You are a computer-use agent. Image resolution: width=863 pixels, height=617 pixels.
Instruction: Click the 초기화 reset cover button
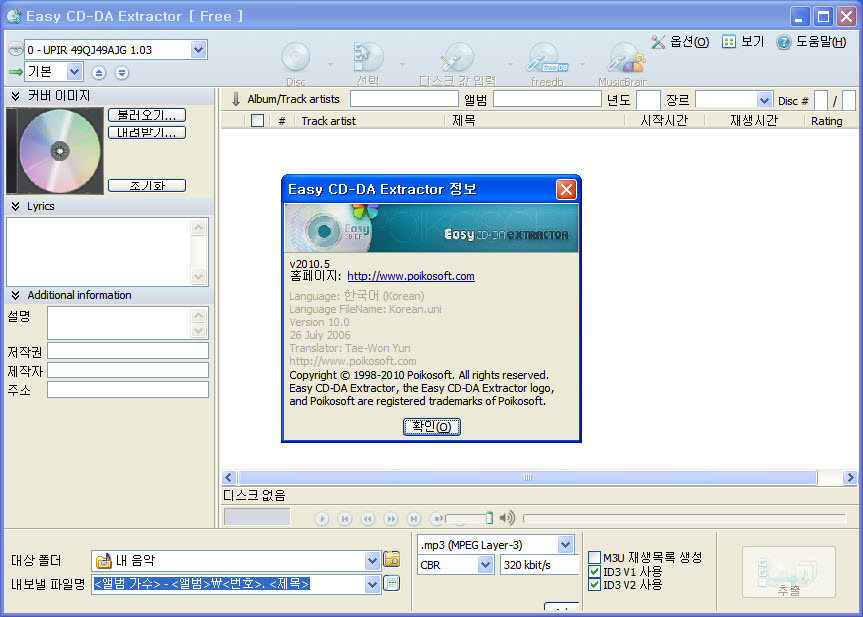pos(147,185)
